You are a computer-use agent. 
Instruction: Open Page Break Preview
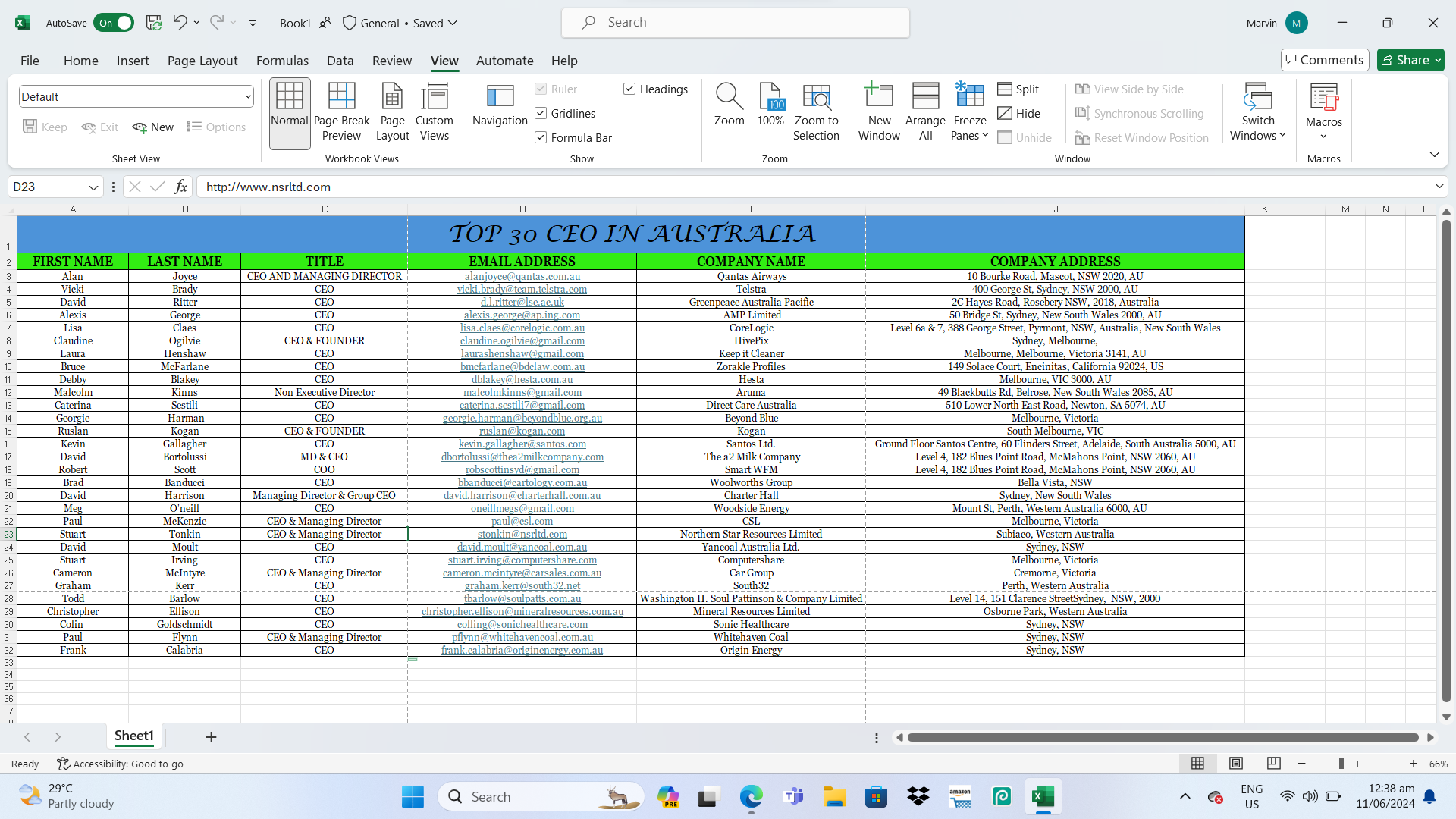pos(341,111)
